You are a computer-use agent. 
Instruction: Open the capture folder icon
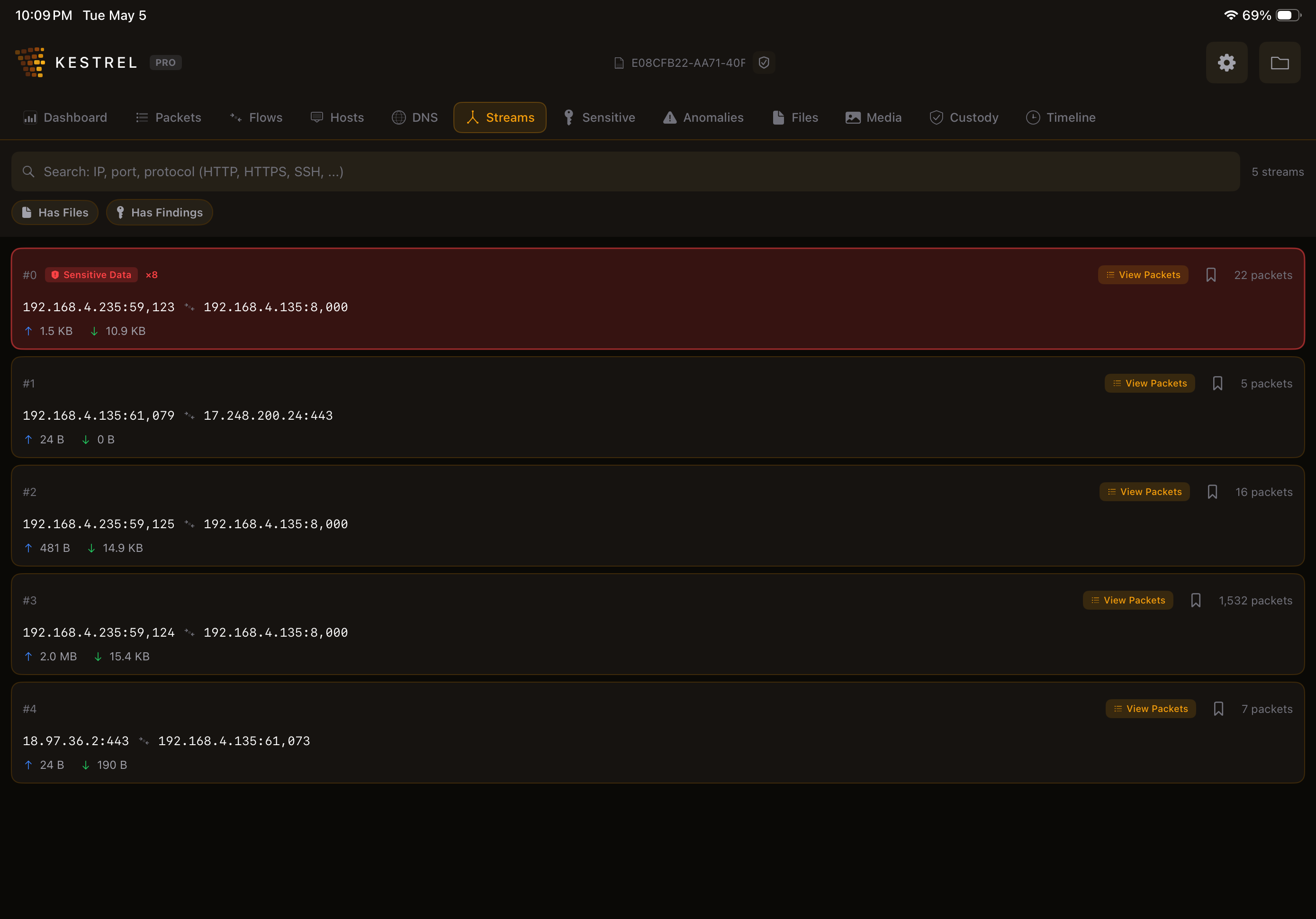coord(1280,63)
